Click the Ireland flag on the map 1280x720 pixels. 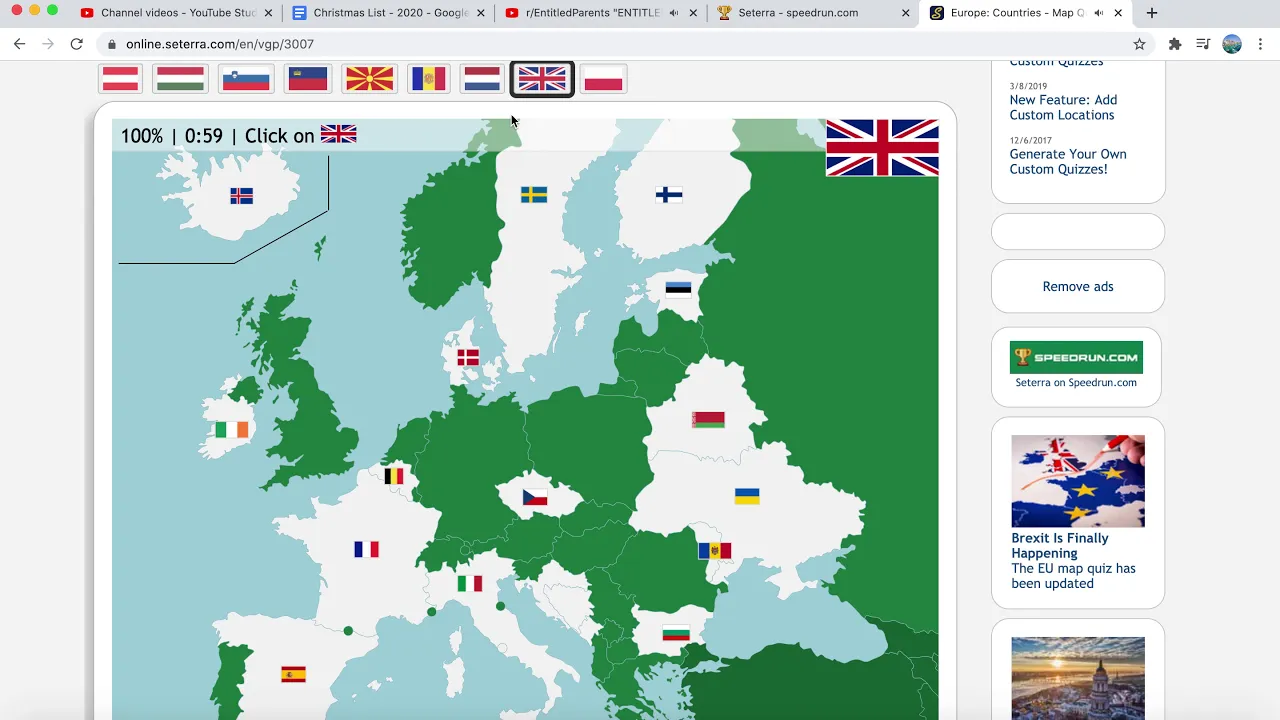(232, 430)
